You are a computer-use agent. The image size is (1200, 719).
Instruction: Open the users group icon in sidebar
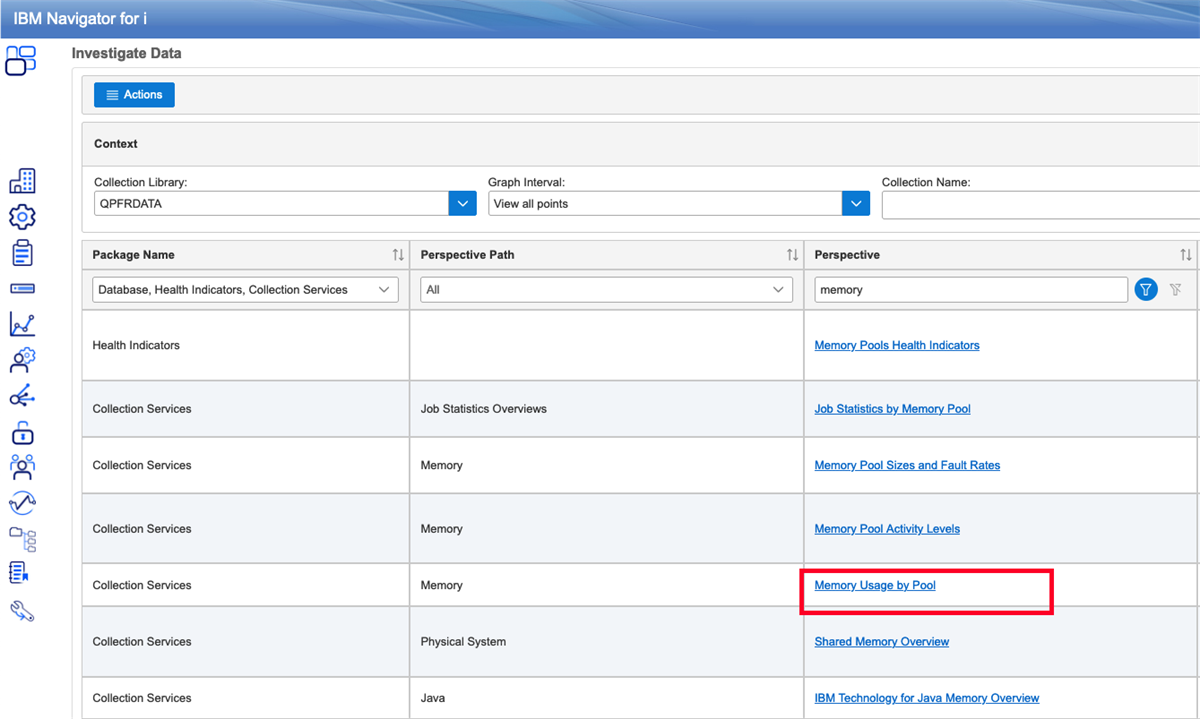tap(22, 467)
